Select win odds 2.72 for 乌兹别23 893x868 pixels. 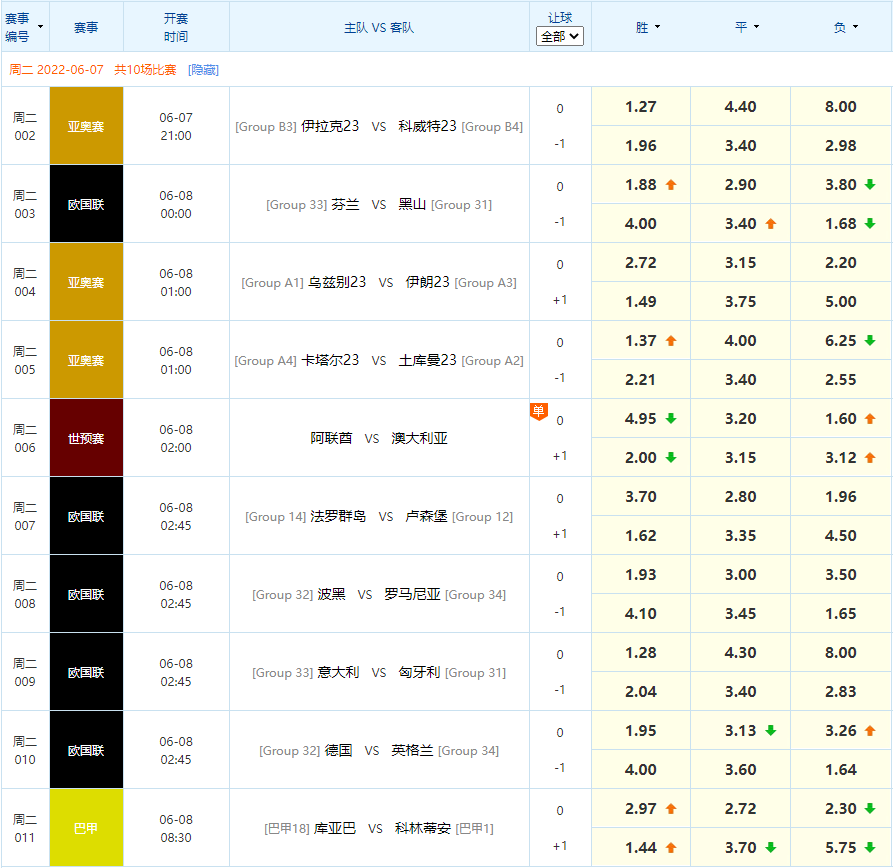pyautogui.click(x=641, y=263)
